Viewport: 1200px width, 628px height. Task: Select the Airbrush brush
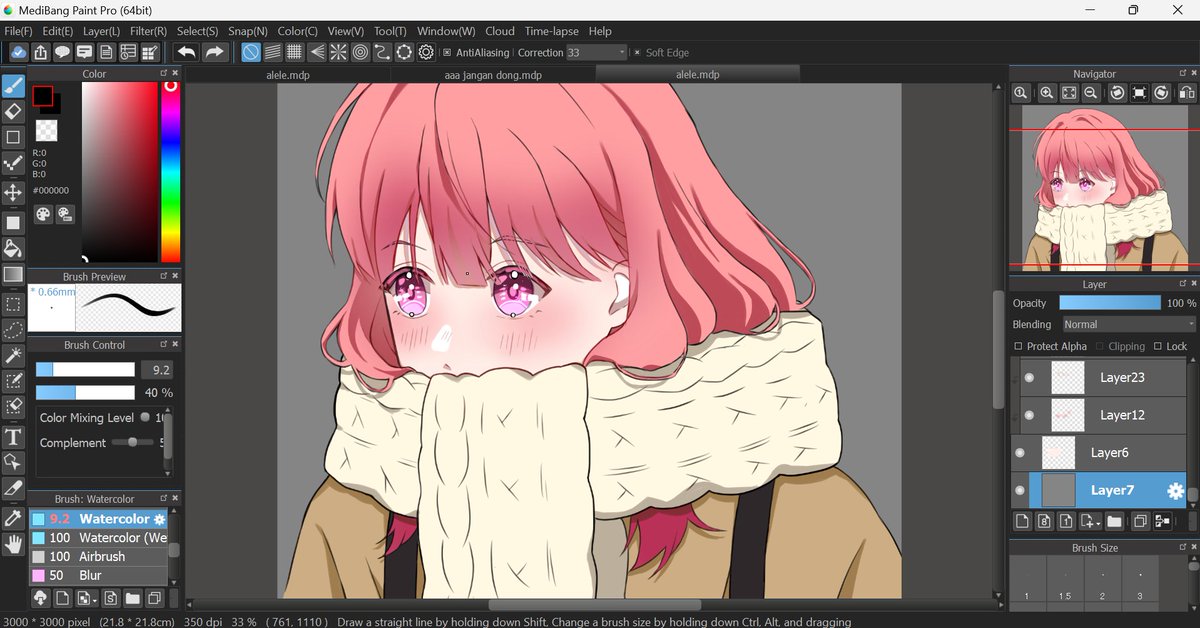point(99,556)
